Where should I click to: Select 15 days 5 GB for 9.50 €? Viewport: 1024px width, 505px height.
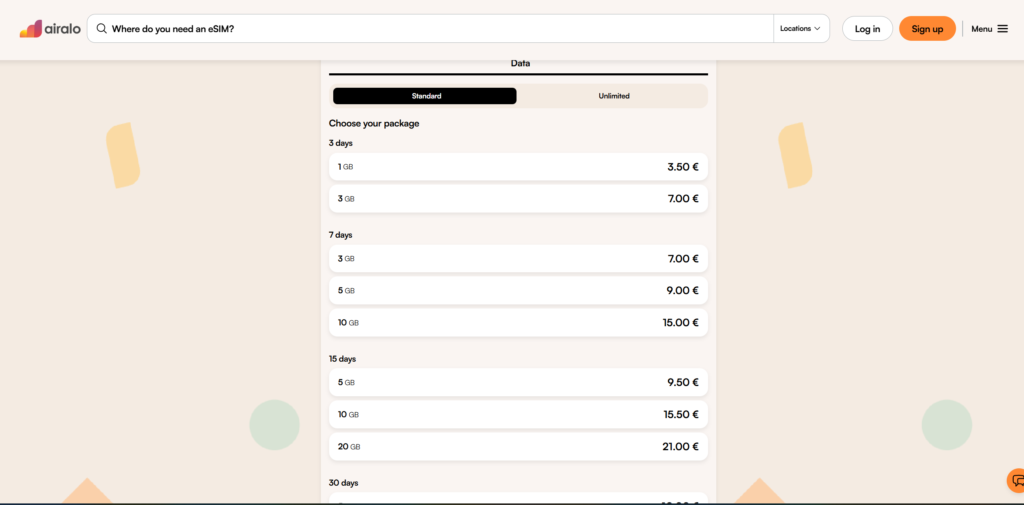[518, 382]
